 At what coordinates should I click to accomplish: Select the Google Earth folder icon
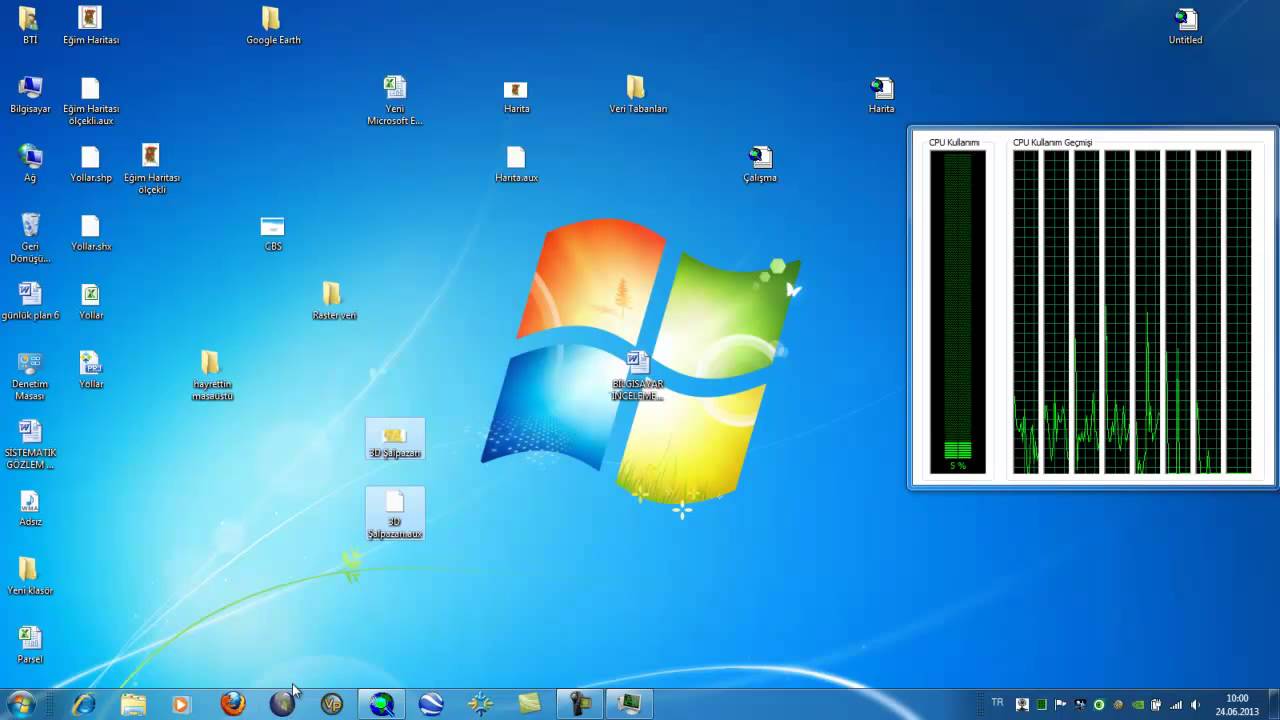[x=273, y=26]
